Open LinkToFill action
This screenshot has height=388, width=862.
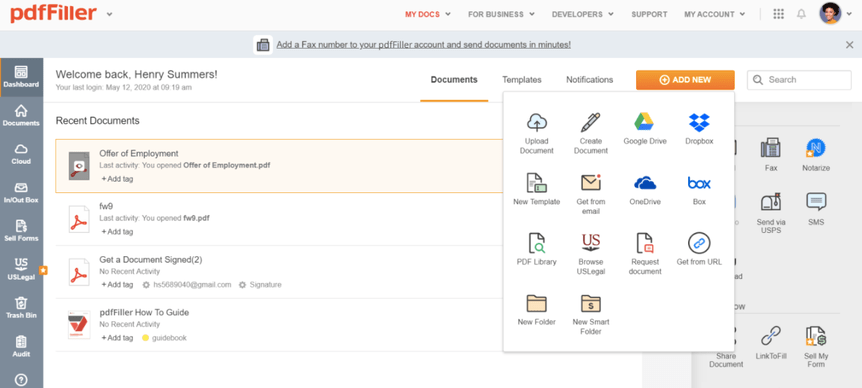(x=771, y=343)
